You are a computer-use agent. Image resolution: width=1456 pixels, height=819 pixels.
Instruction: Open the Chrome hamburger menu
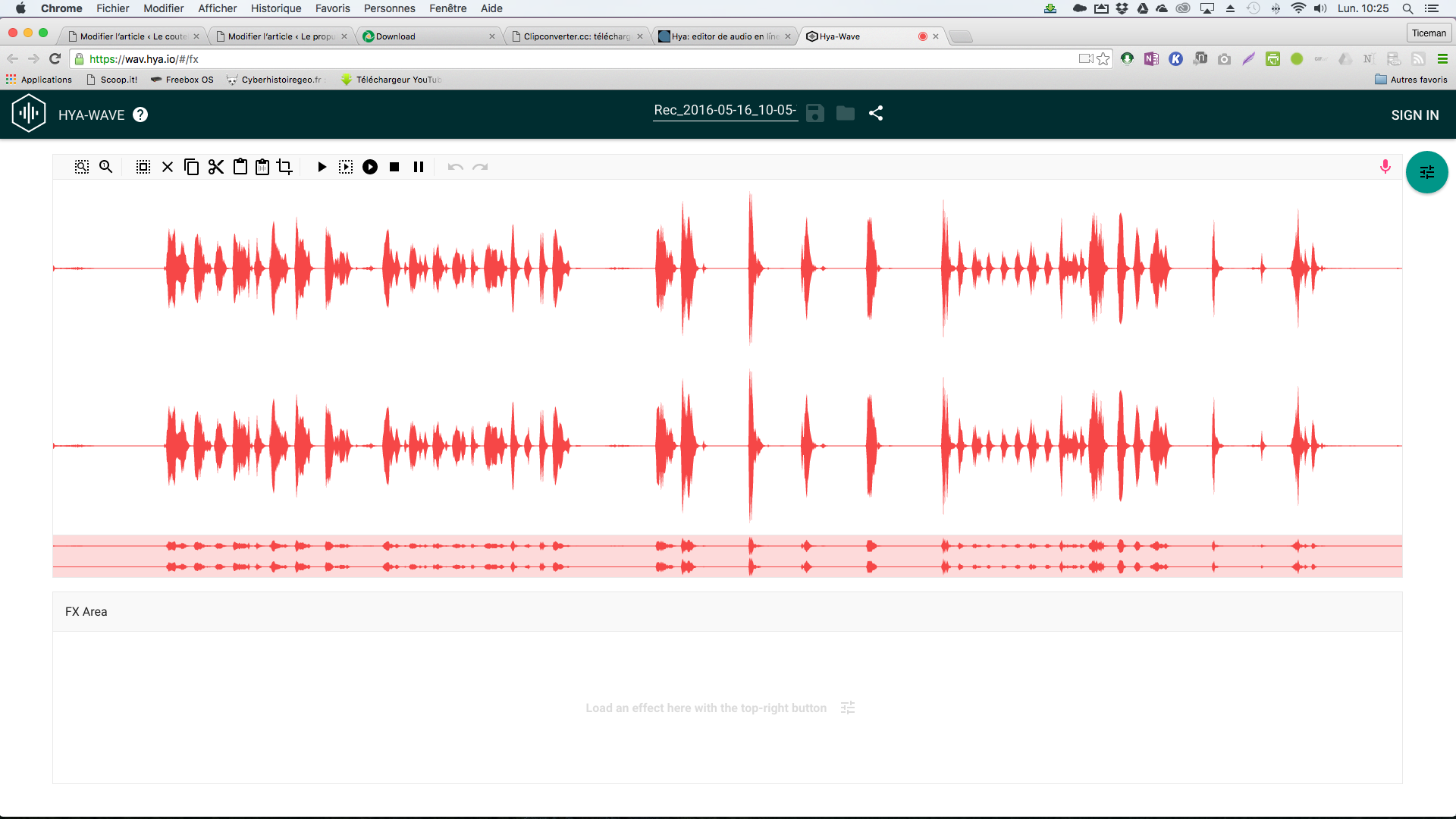[x=1442, y=58]
